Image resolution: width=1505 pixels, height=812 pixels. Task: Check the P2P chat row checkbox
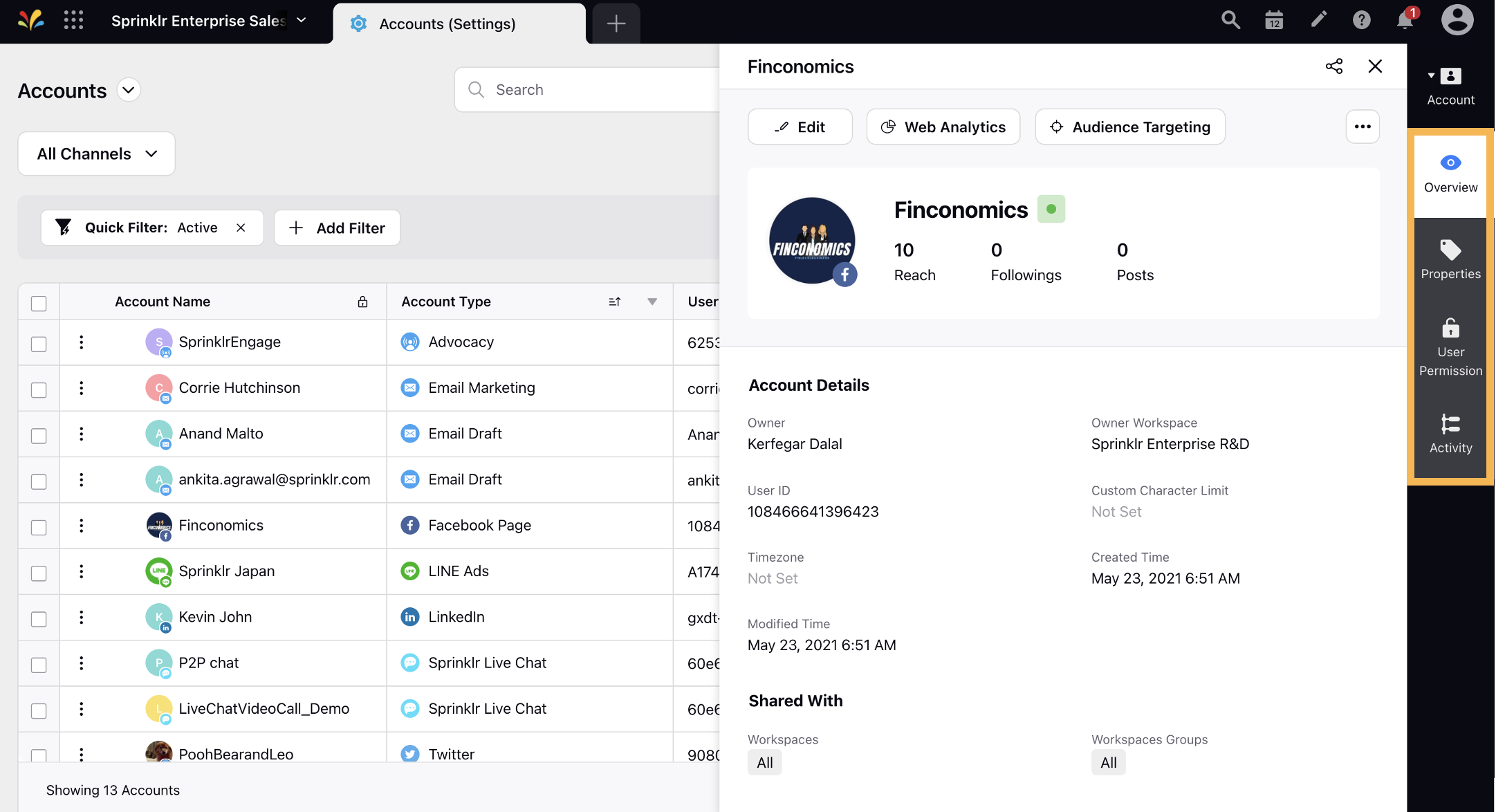(39, 665)
